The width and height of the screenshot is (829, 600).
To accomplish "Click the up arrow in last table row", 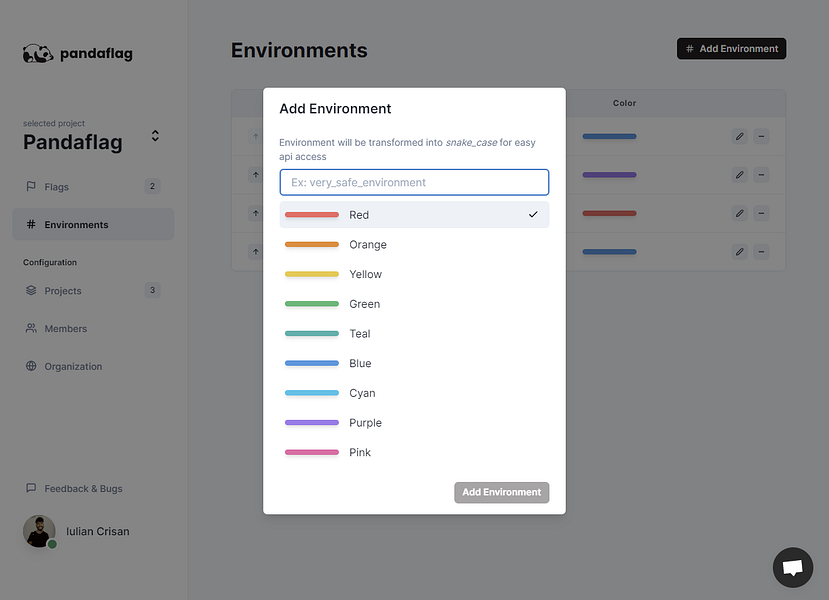I will click(255, 252).
